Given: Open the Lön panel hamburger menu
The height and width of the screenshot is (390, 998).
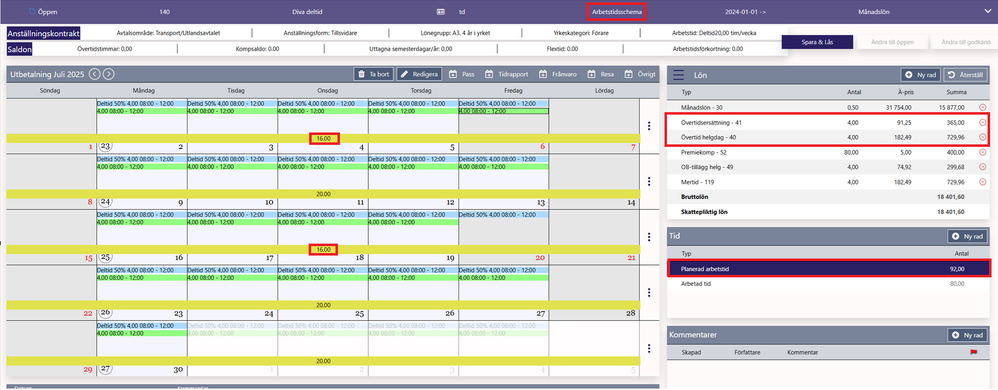Looking at the screenshot, I should pos(678,74).
